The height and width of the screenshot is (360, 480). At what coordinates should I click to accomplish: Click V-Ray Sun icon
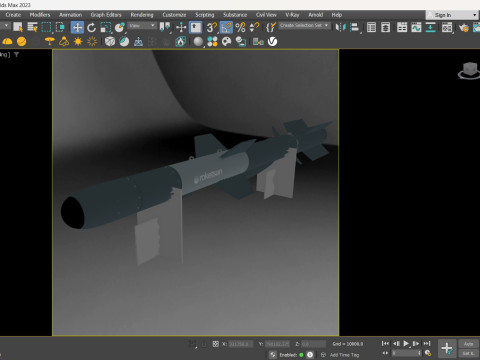(78, 41)
